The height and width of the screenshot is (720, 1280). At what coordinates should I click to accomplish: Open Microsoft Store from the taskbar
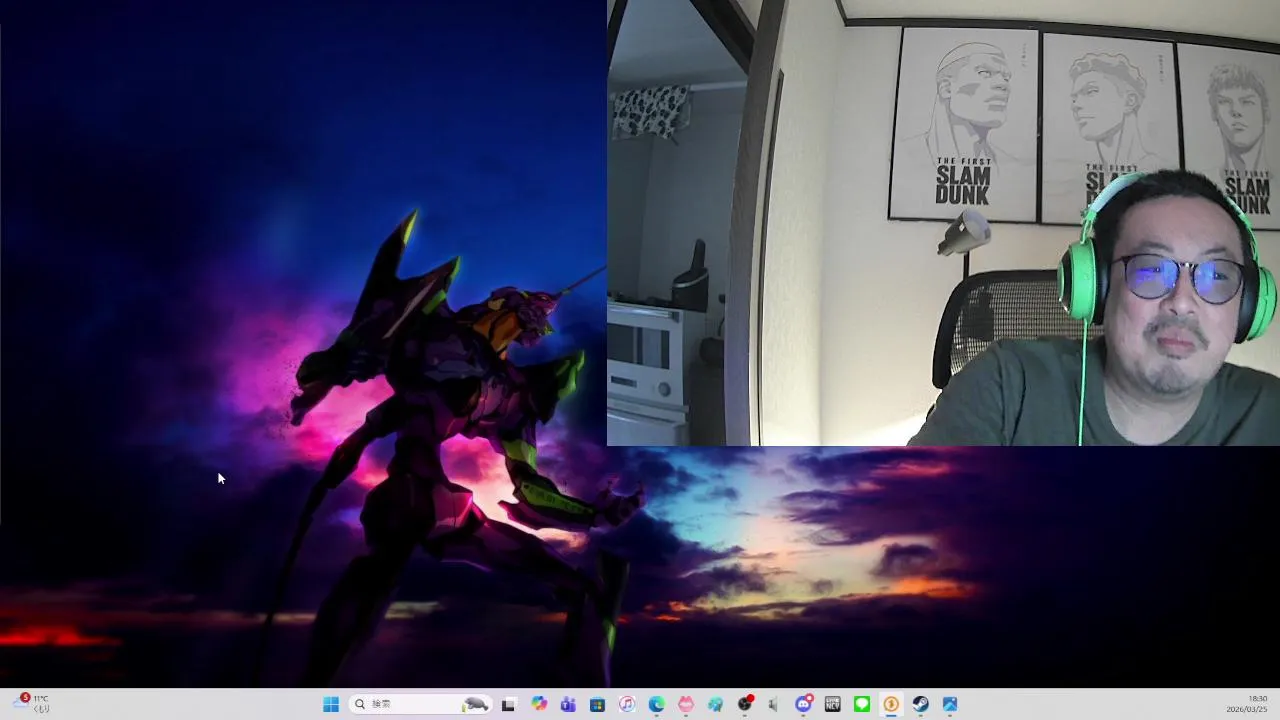597,704
